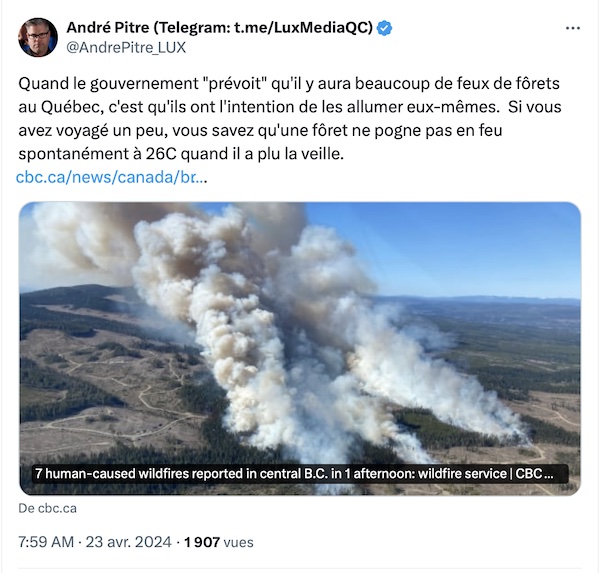Open the @AndrePitre_LUX handle
This screenshot has height=573, width=600.
point(126,47)
